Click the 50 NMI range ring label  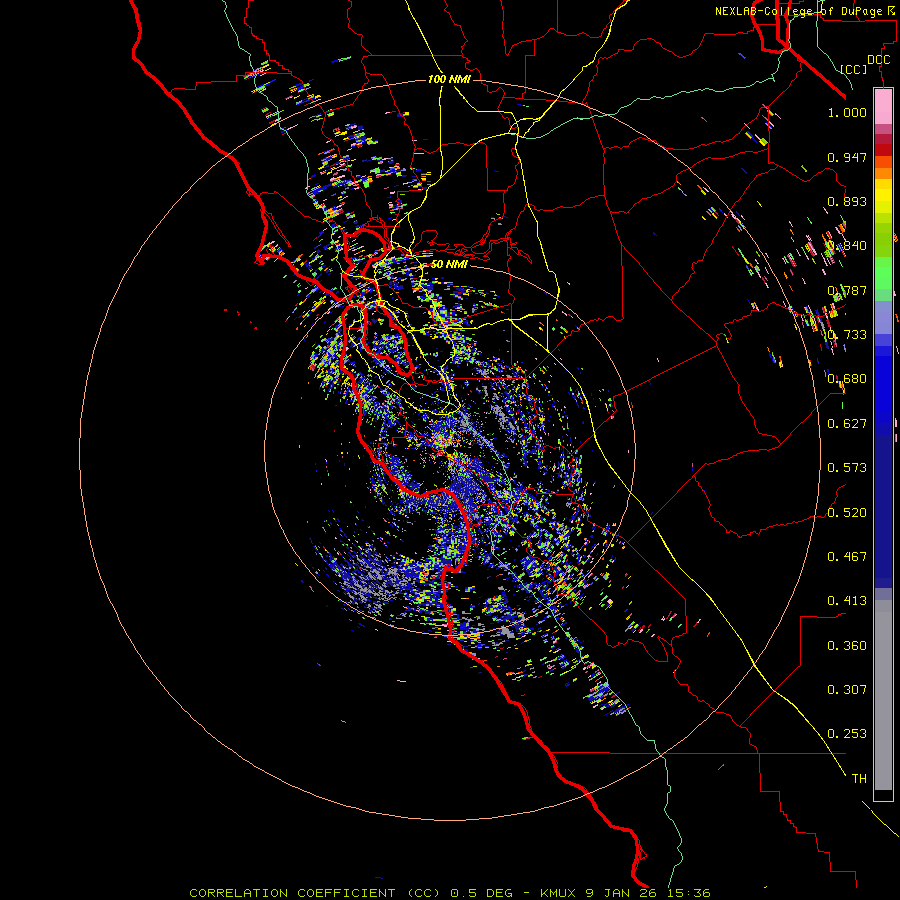pos(449,264)
